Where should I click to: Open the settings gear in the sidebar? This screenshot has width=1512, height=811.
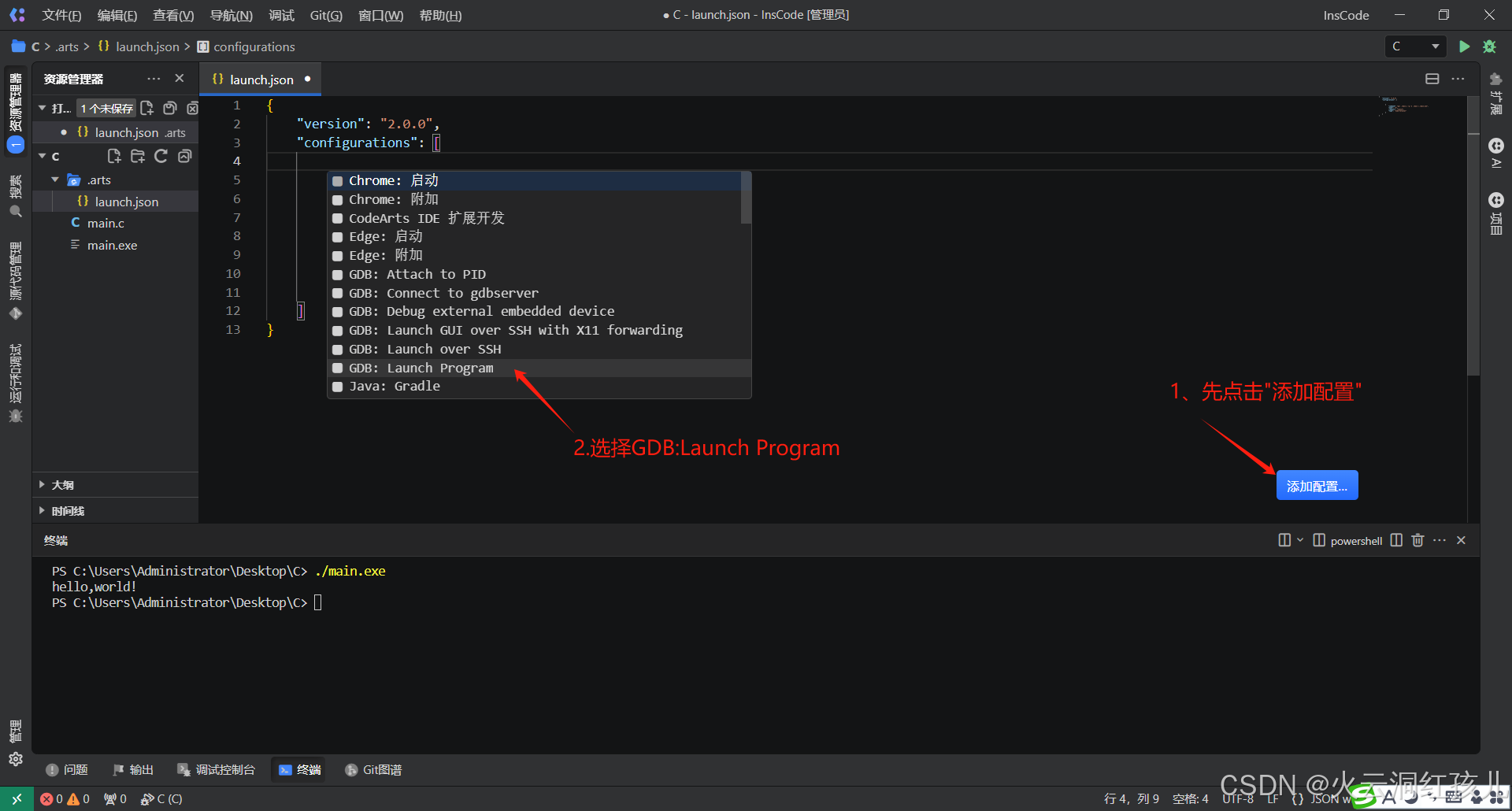click(x=16, y=759)
